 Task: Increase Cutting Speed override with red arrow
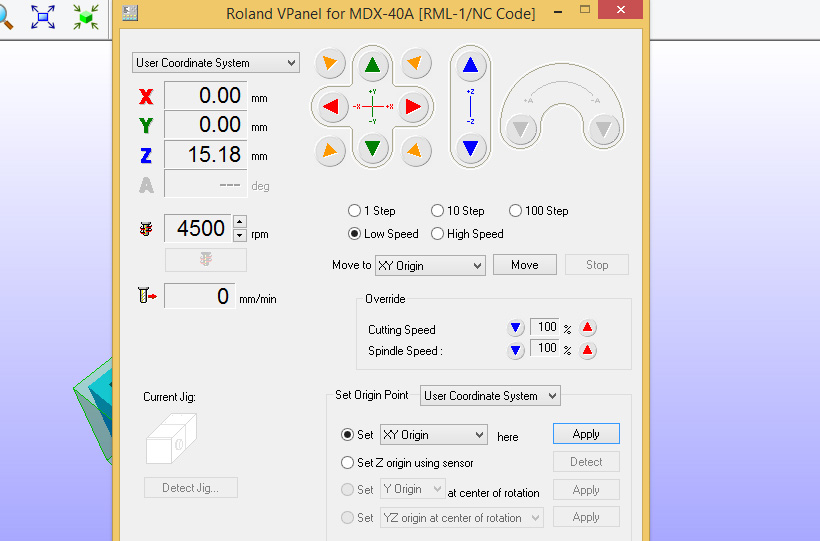coord(587,328)
